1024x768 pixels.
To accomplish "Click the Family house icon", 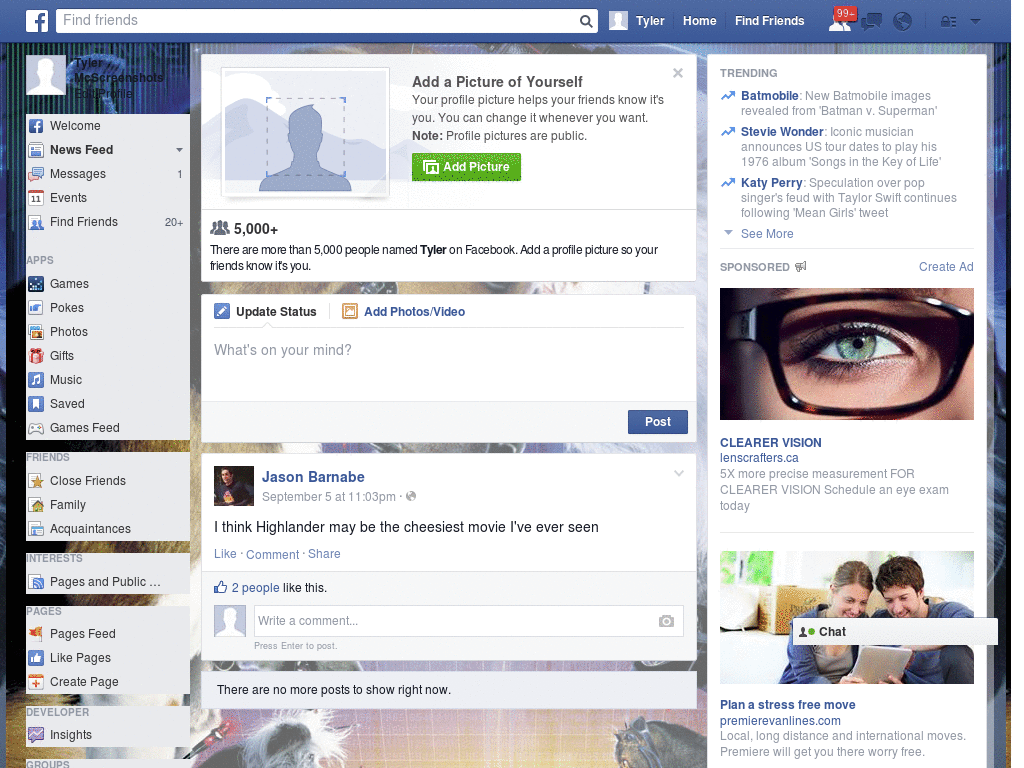I will coord(36,505).
